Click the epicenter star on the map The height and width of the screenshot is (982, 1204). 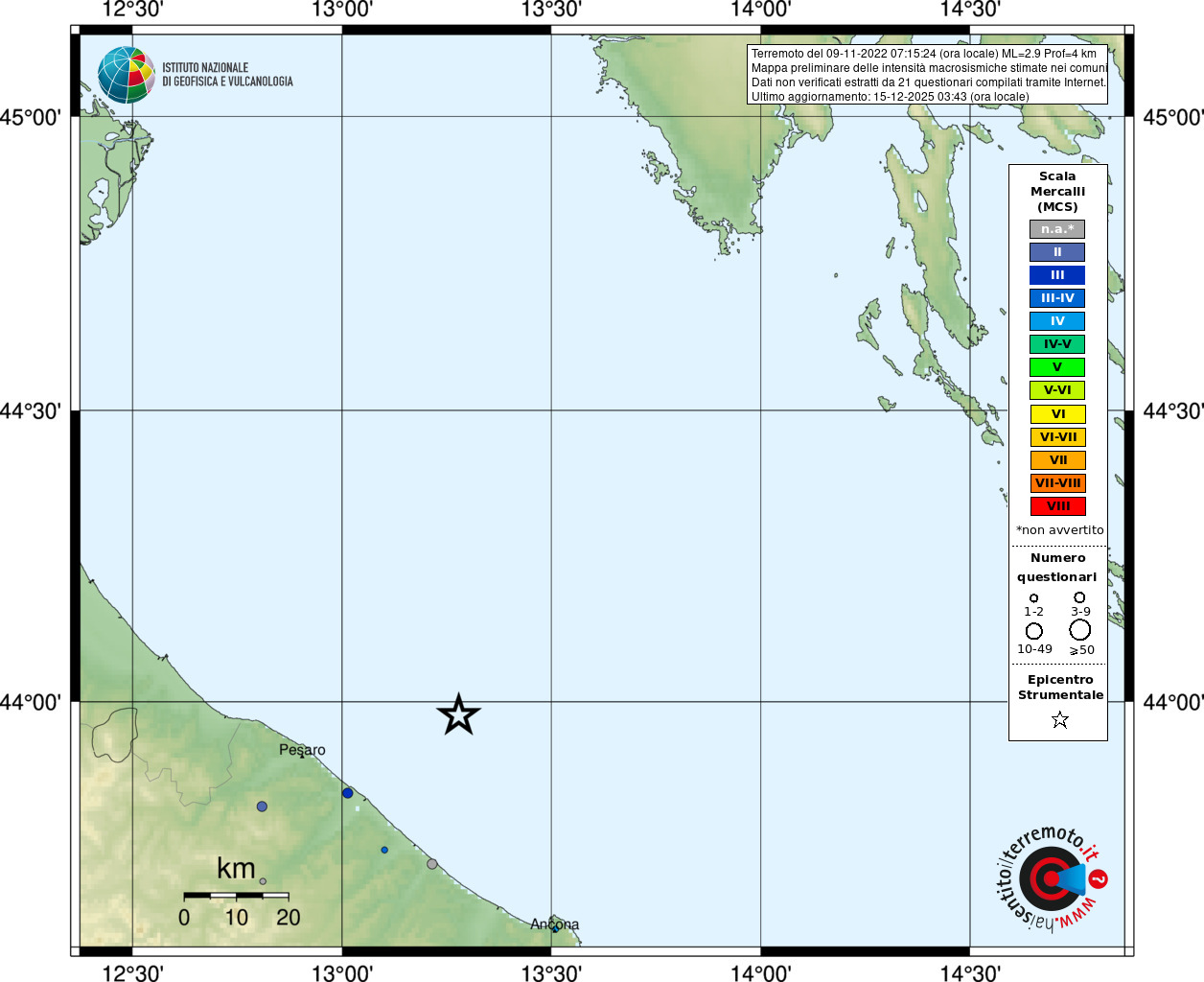(458, 714)
